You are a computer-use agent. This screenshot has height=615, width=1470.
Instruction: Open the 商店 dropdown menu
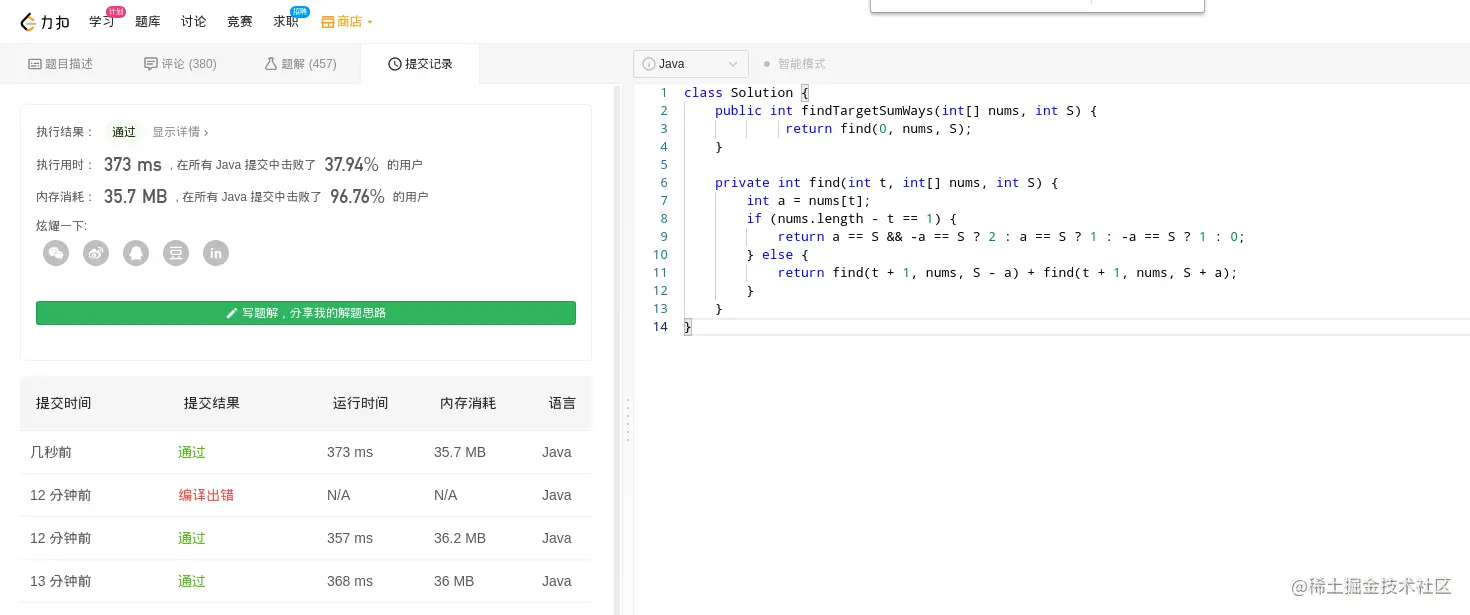point(347,22)
